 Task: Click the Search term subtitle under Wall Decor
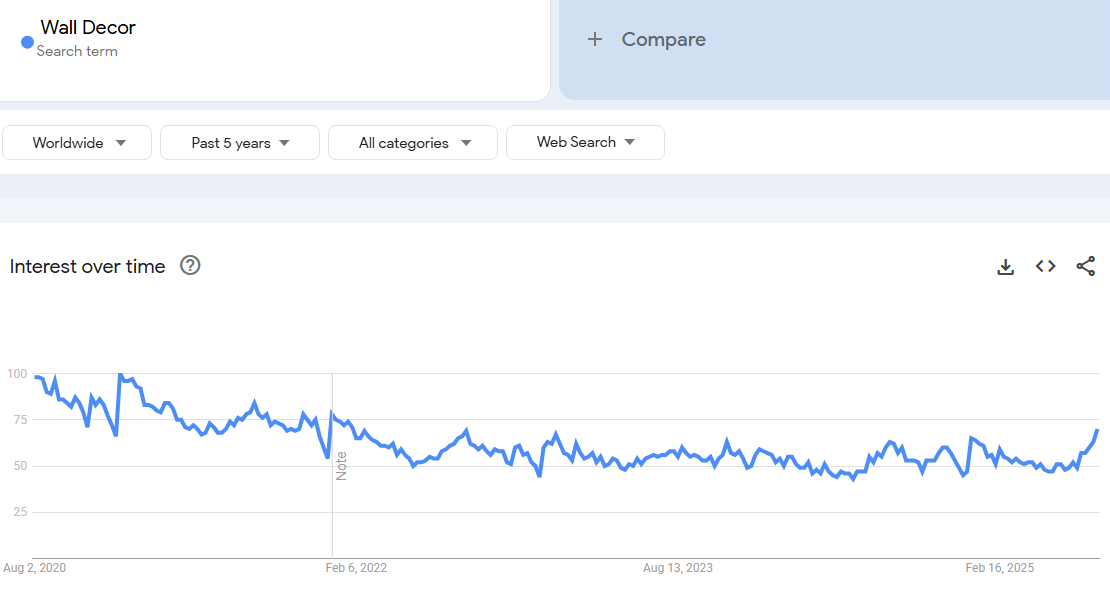[x=77, y=51]
